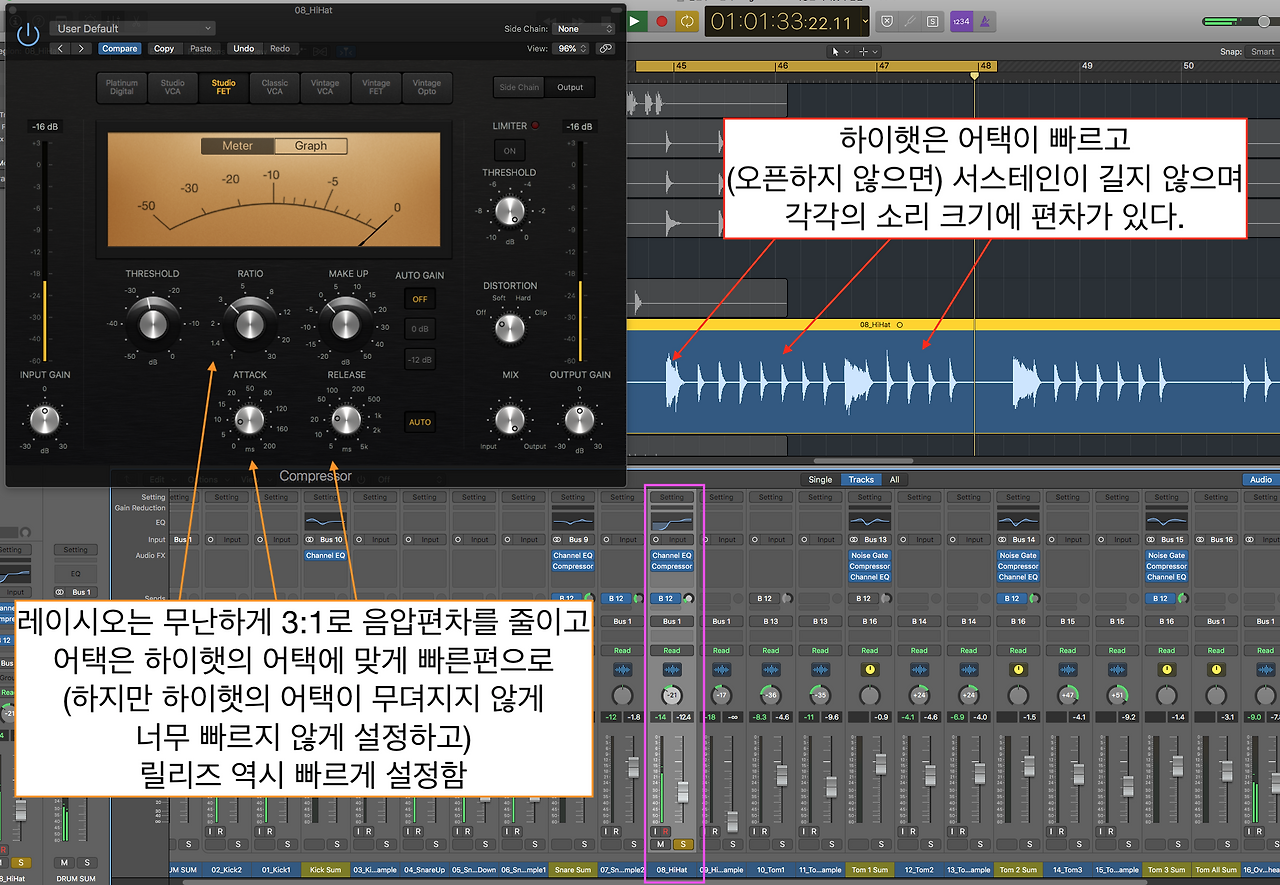Toggle the purple 1234 count-in button
Screen dimensions: 1280x885
[x=960, y=20]
